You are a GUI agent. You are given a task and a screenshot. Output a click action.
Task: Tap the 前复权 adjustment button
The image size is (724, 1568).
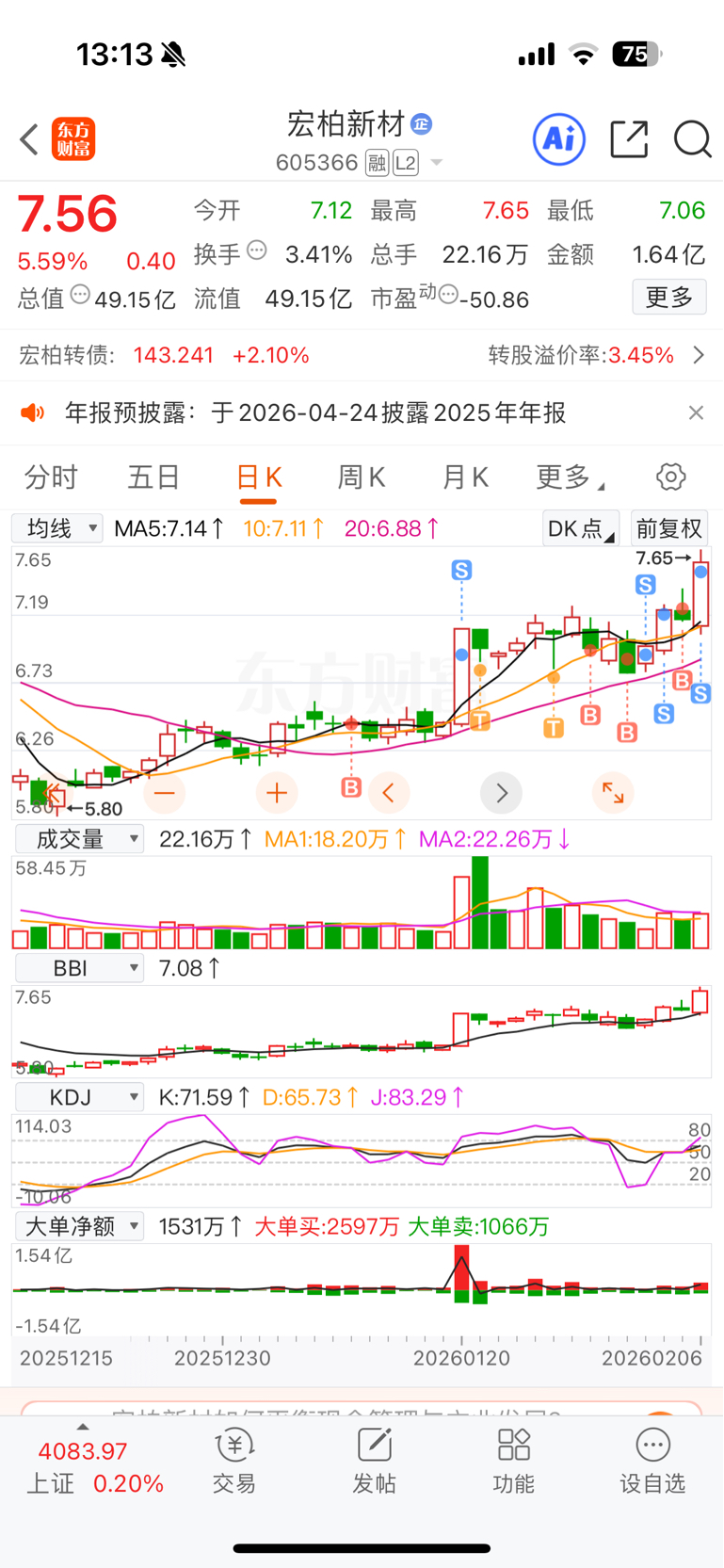tap(669, 528)
